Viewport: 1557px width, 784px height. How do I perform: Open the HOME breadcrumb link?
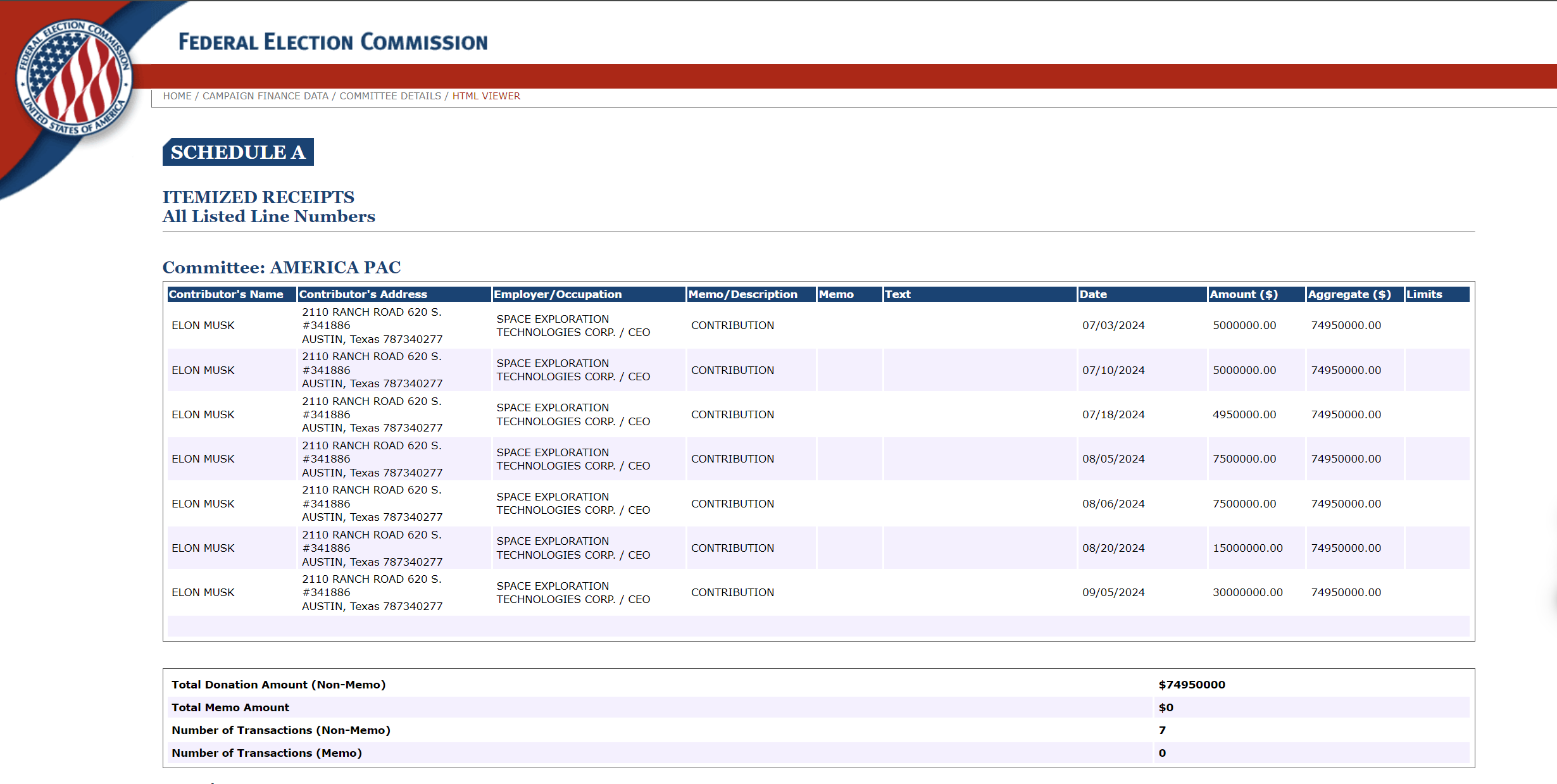click(x=177, y=96)
